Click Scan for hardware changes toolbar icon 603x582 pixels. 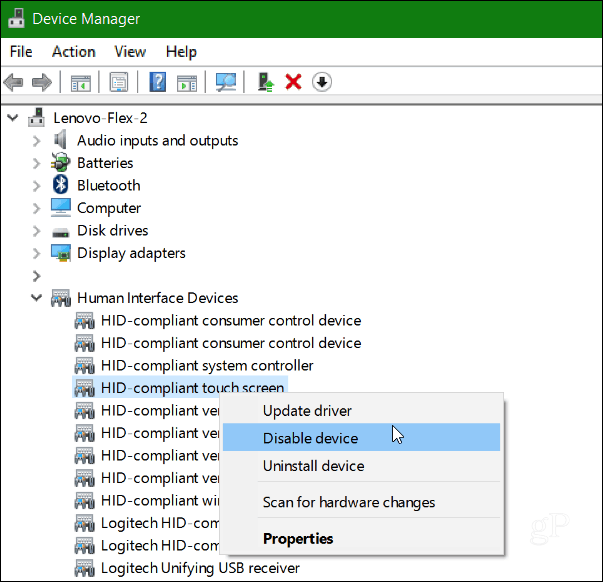226,82
